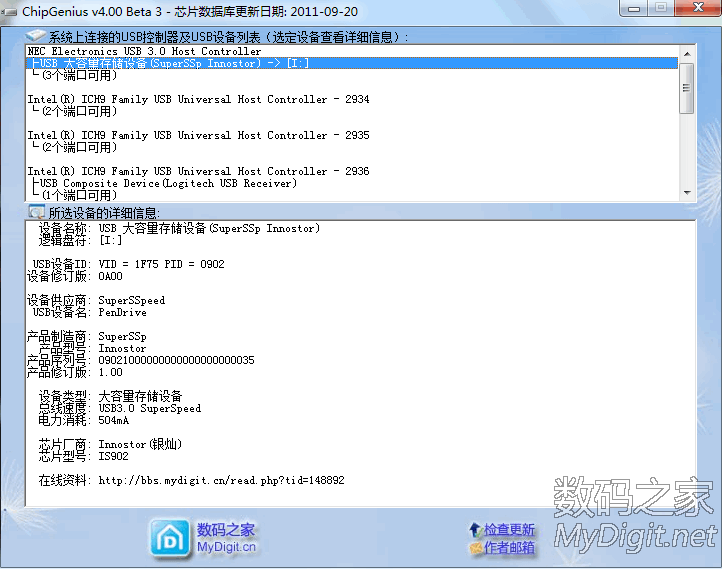This screenshot has height=569, width=722.
Task: Click the magnifier icon beside 所选设备的详细信息
Action: (x=36, y=212)
